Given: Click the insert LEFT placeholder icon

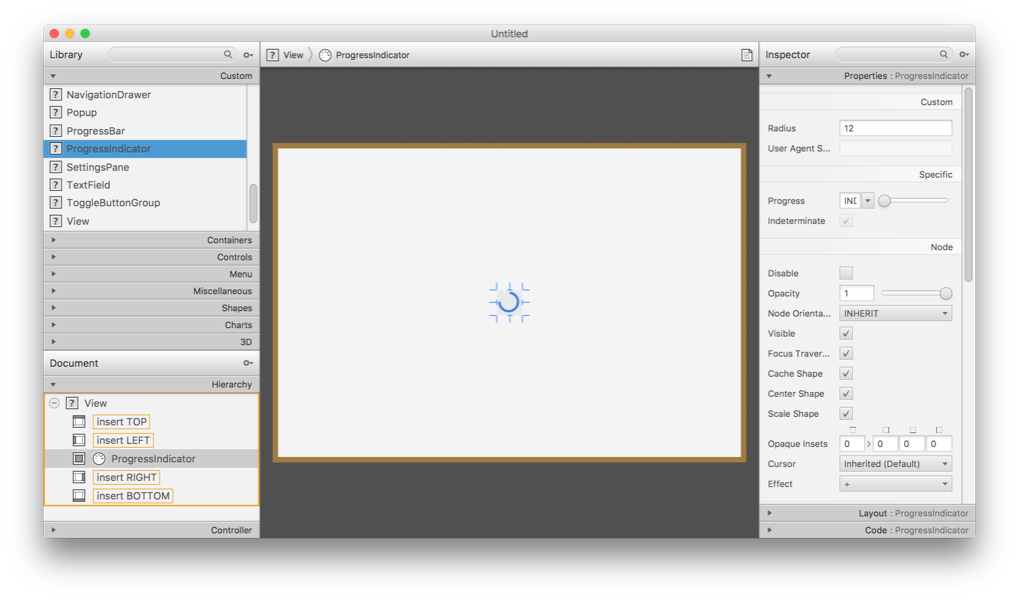Looking at the screenshot, I should 79,440.
